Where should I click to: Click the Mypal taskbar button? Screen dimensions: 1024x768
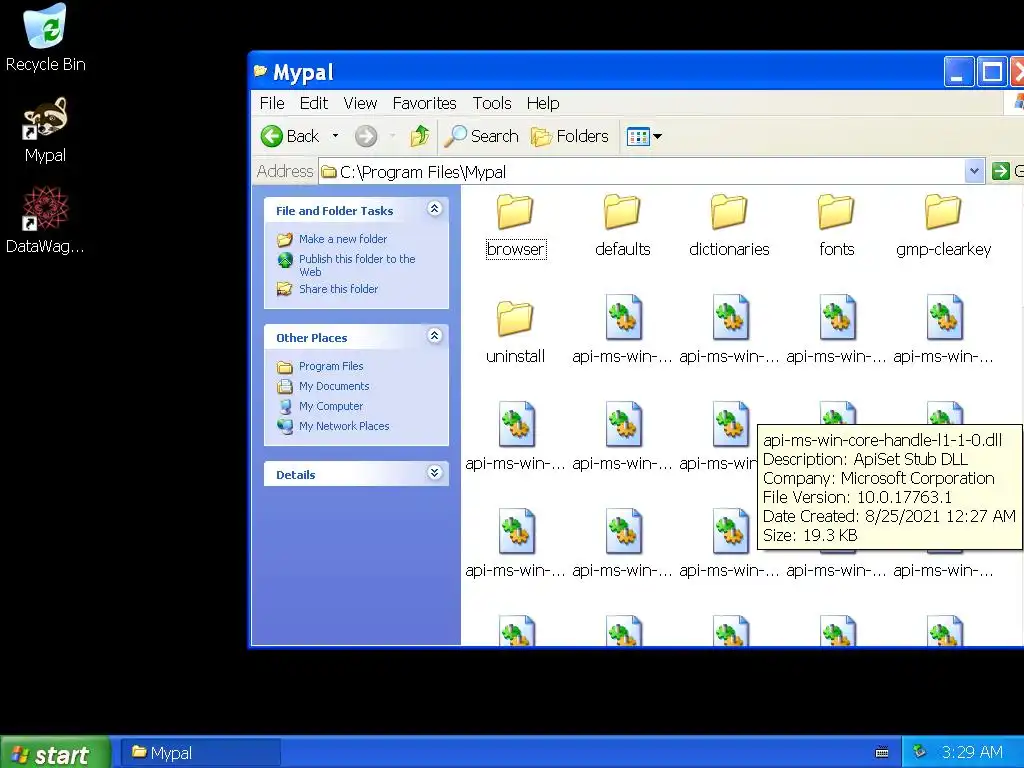coord(201,752)
